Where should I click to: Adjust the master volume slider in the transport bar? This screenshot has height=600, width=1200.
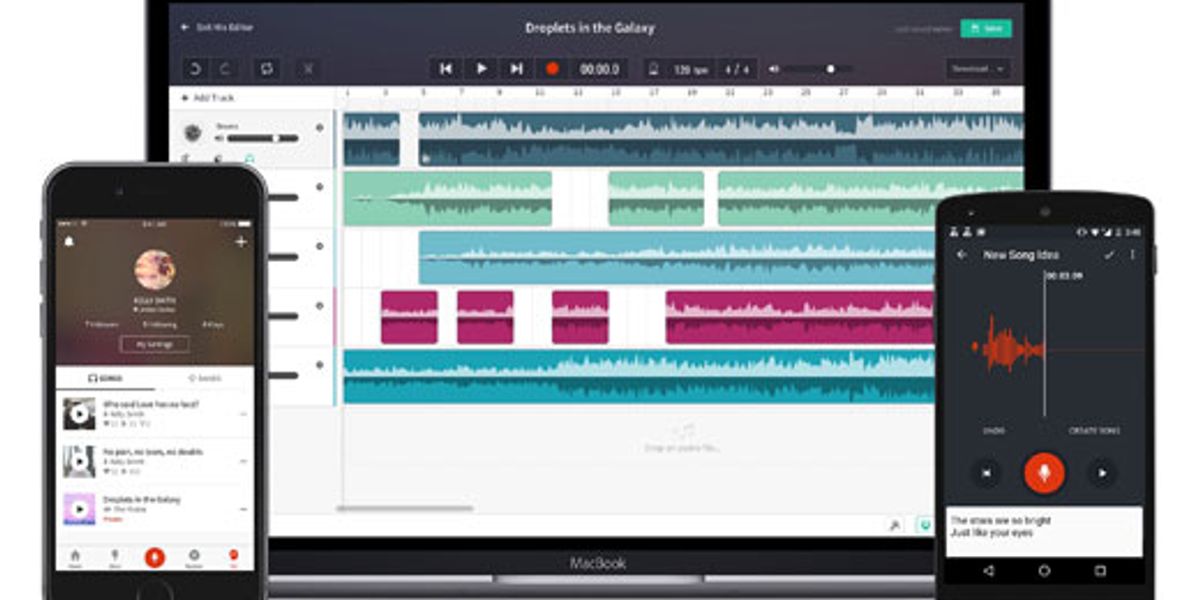tap(830, 69)
